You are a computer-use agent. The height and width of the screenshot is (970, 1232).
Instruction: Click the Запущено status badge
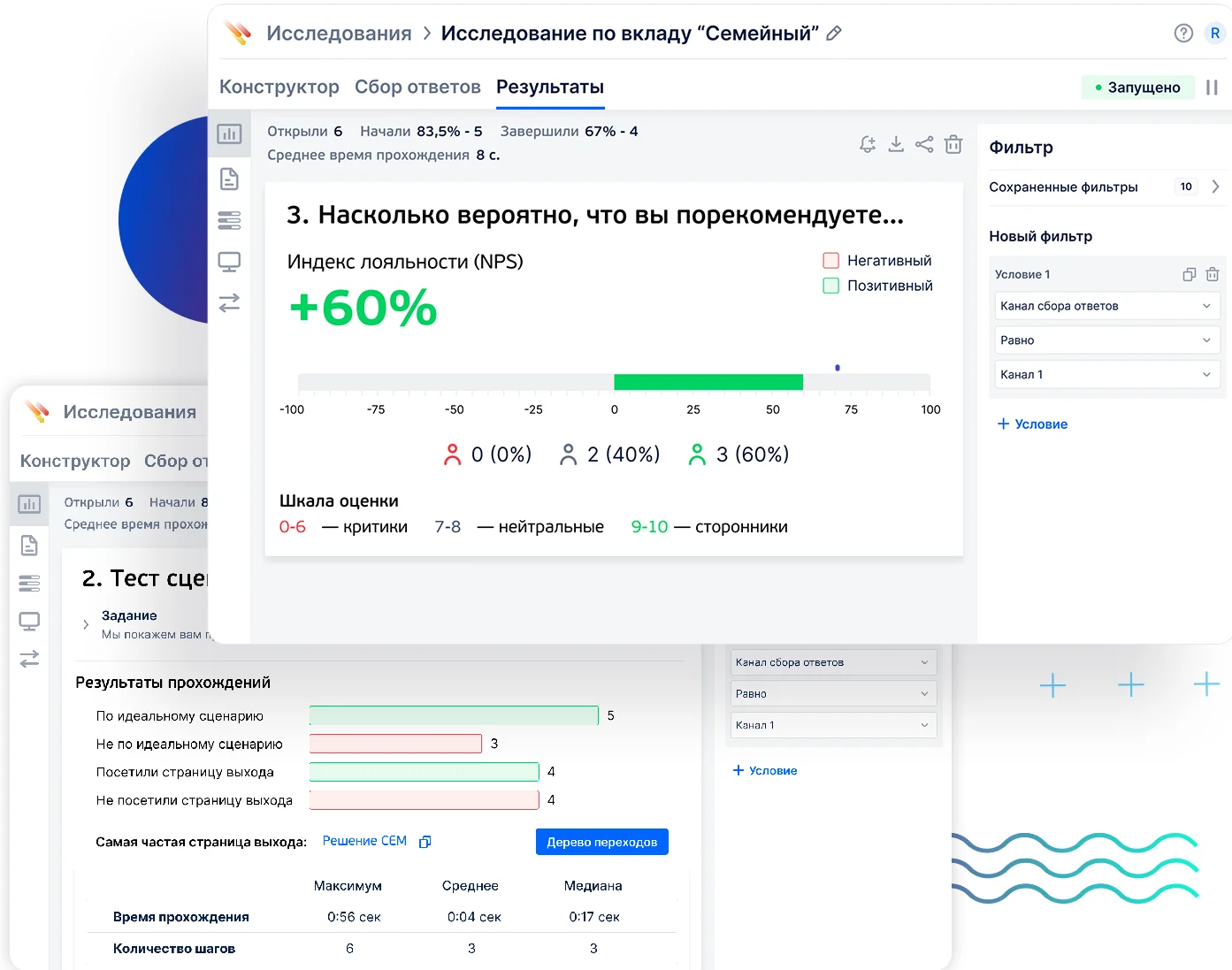1138,88
